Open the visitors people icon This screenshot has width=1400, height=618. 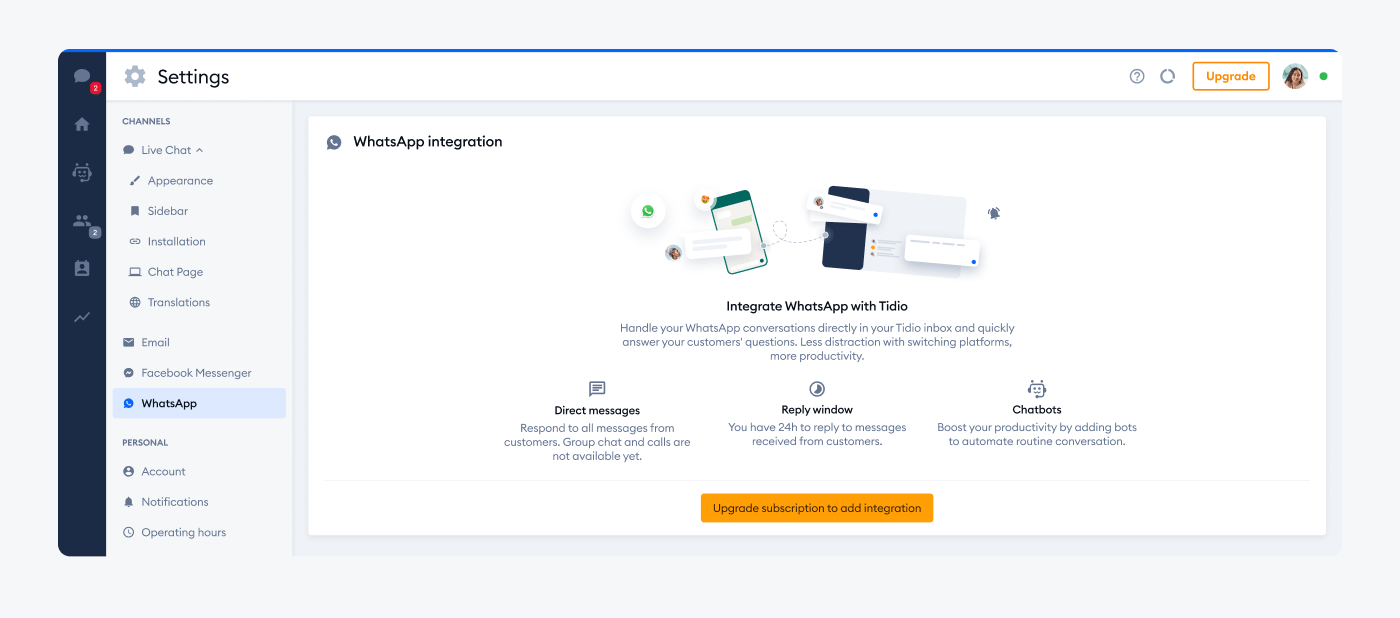click(x=82, y=221)
